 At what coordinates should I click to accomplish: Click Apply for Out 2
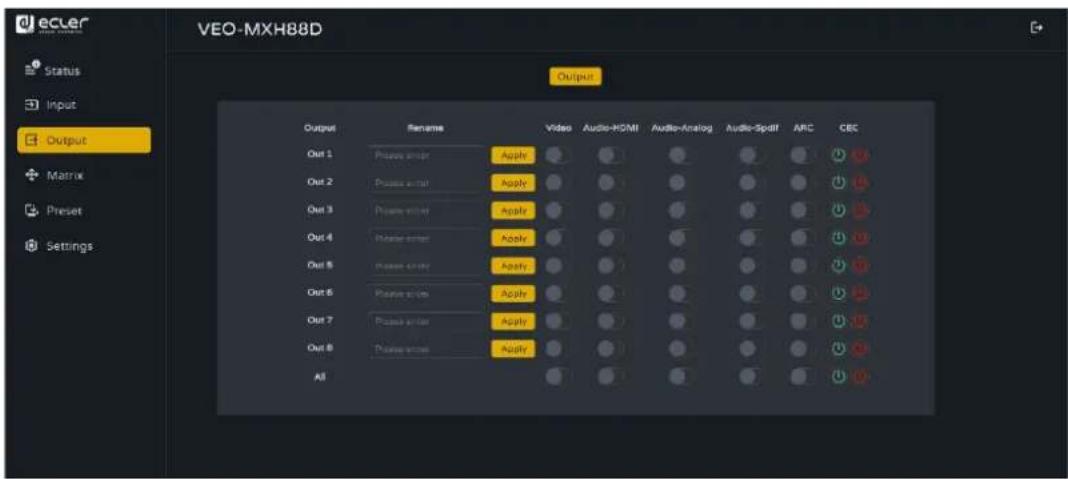tap(514, 183)
